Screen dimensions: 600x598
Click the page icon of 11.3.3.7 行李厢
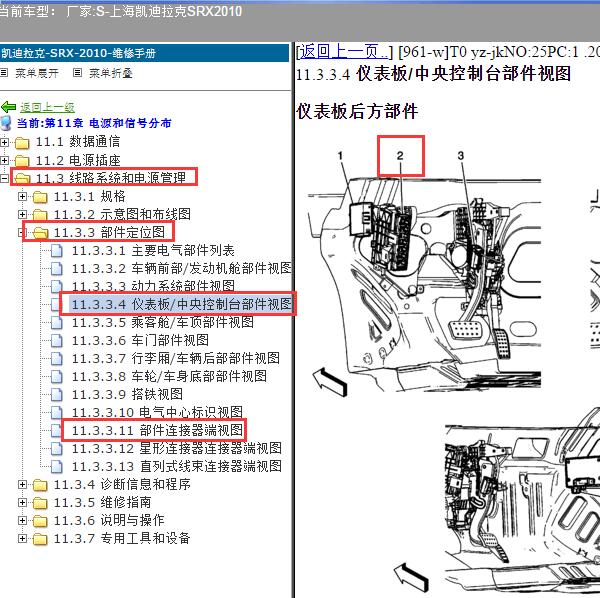[x=57, y=358]
